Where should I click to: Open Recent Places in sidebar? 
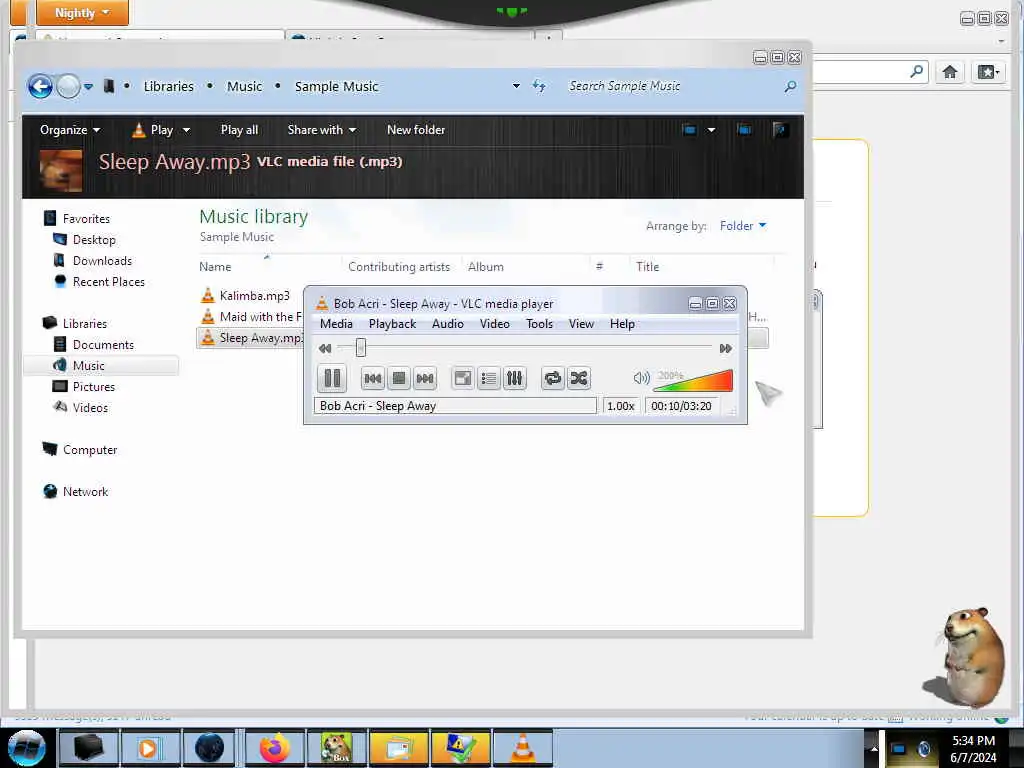(108, 281)
